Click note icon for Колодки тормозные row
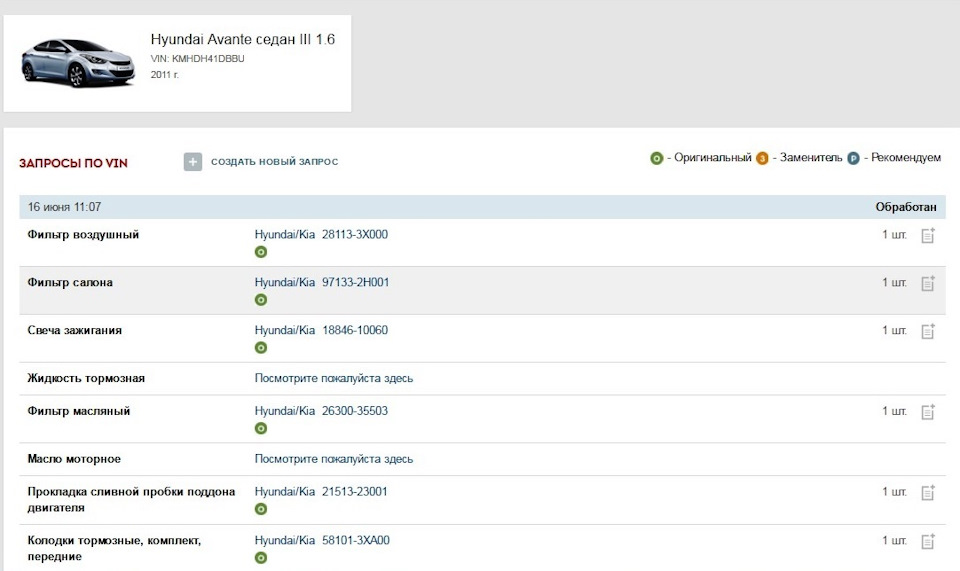960x571 pixels. pyautogui.click(x=928, y=541)
